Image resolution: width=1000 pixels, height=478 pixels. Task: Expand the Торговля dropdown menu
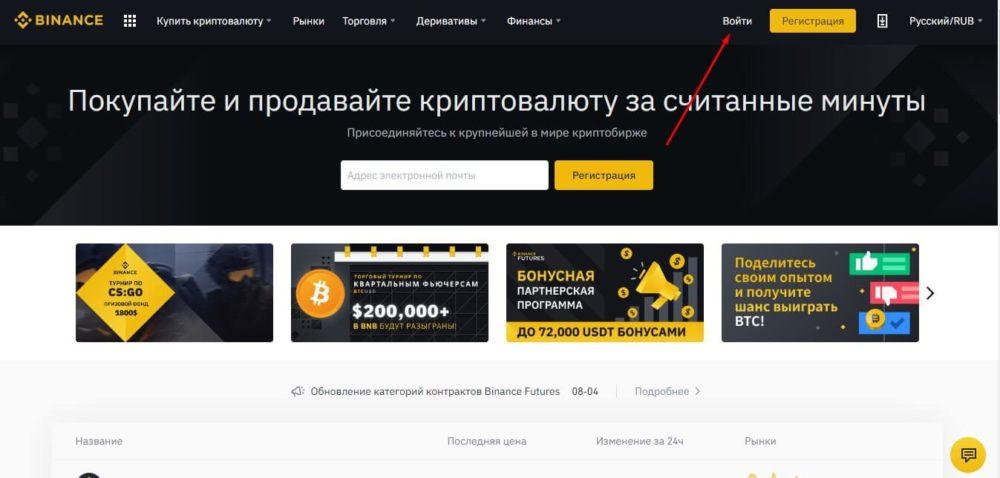coord(369,21)
